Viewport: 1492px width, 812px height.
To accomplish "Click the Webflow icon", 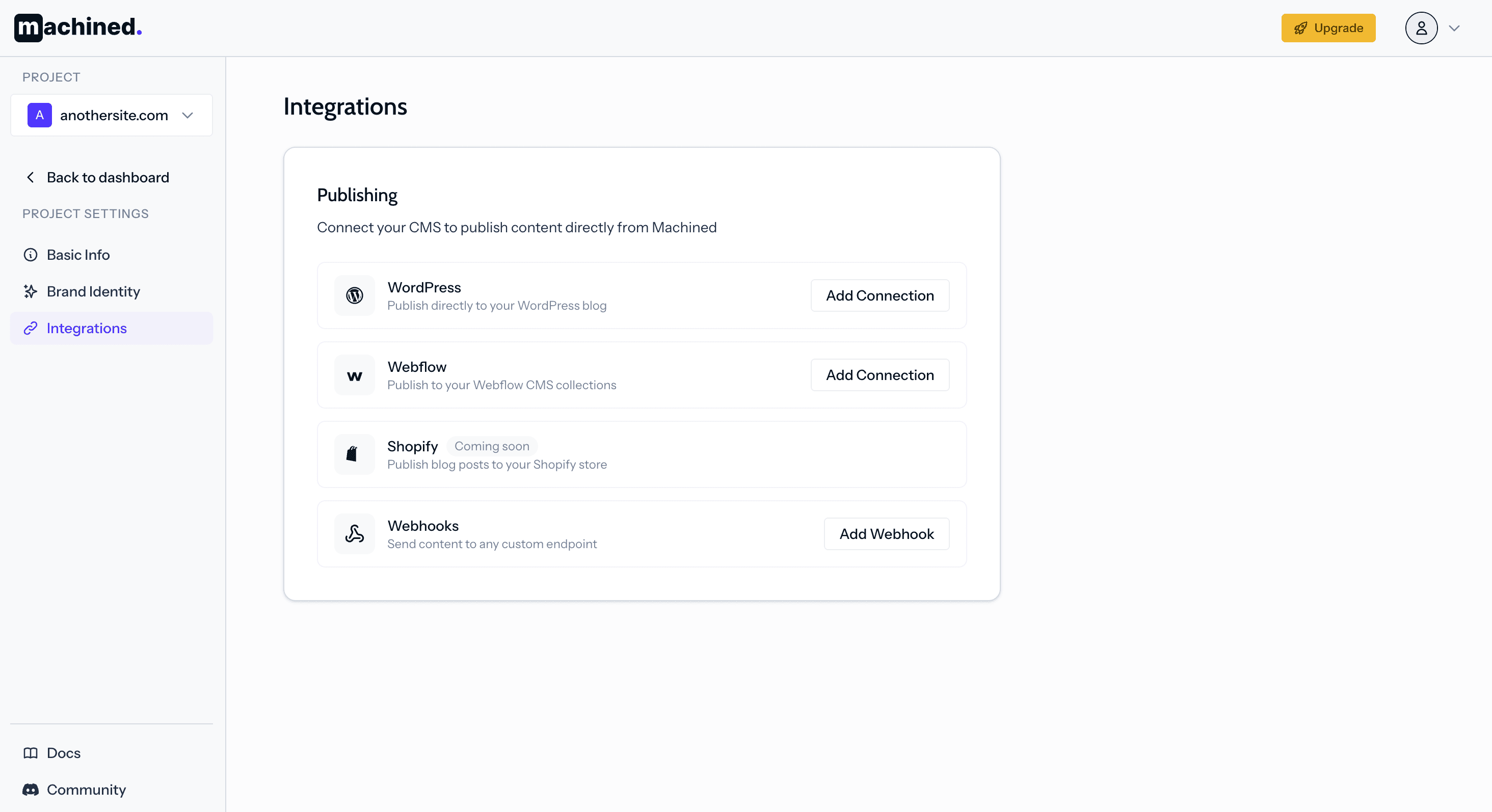I will coord(354,375).
